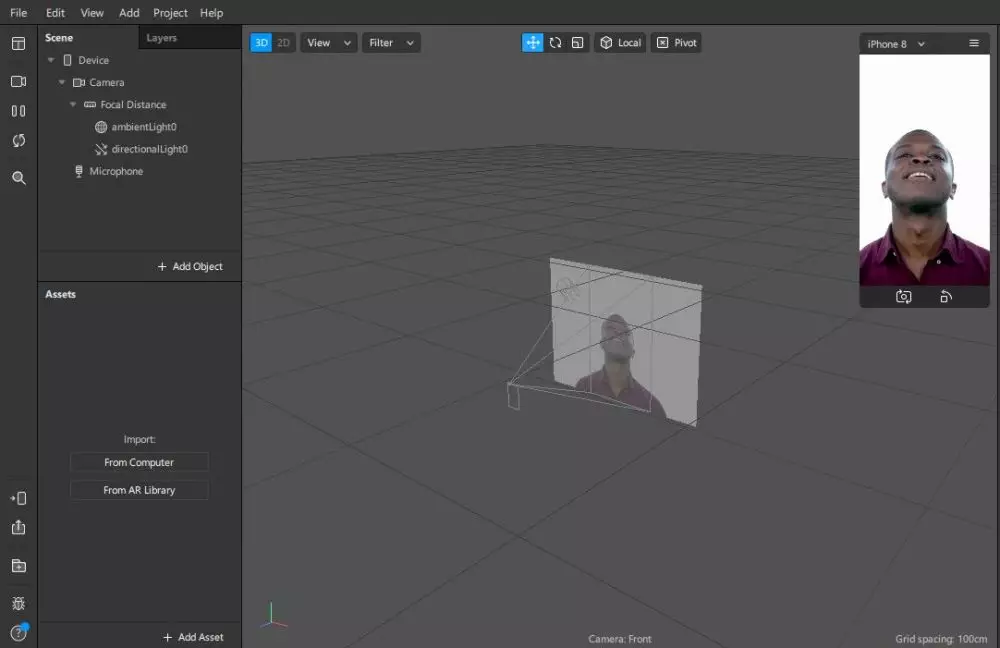
Task: Switch to the Layers tab
Action: [161, 38]
